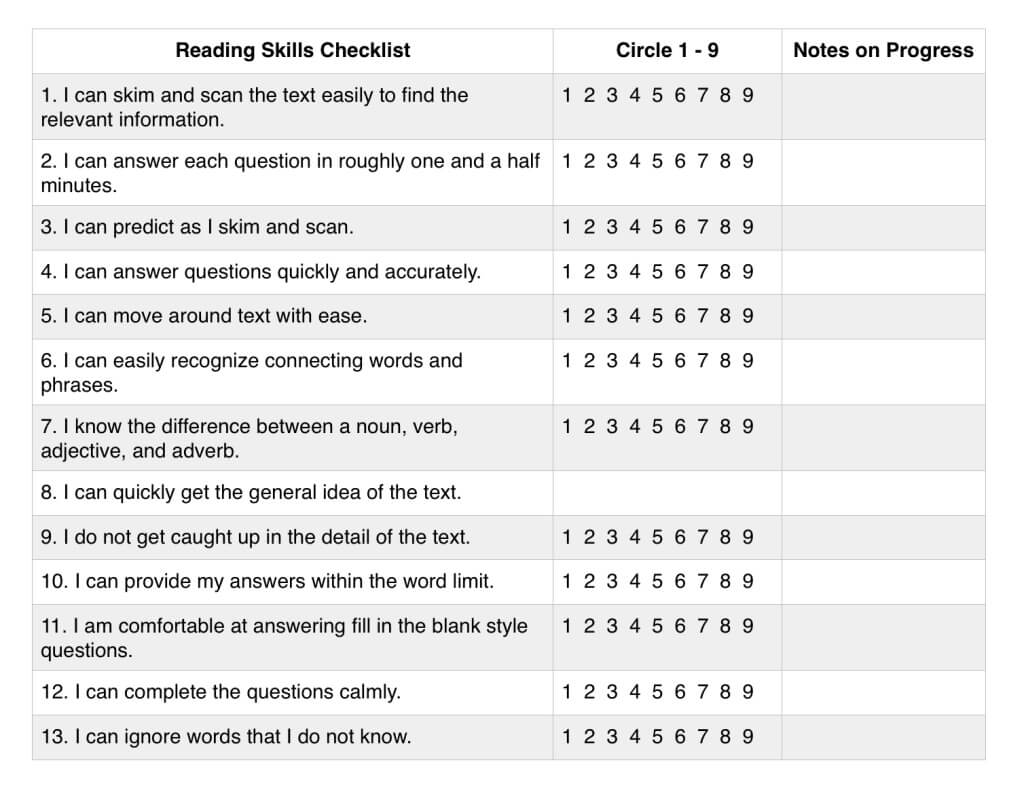This screenshot has width=1024, height=786.
Task: Select rating 7 for answering quickly and accurately
Action: click(702, 272)
